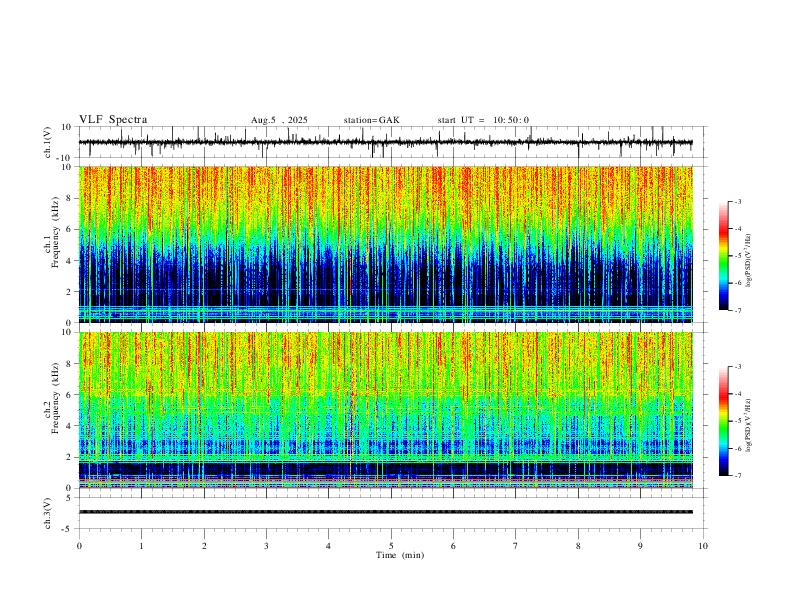Click the "8" kHz tick of ch.2 spectrogram
792x612 pixels.
coord(69,364)
